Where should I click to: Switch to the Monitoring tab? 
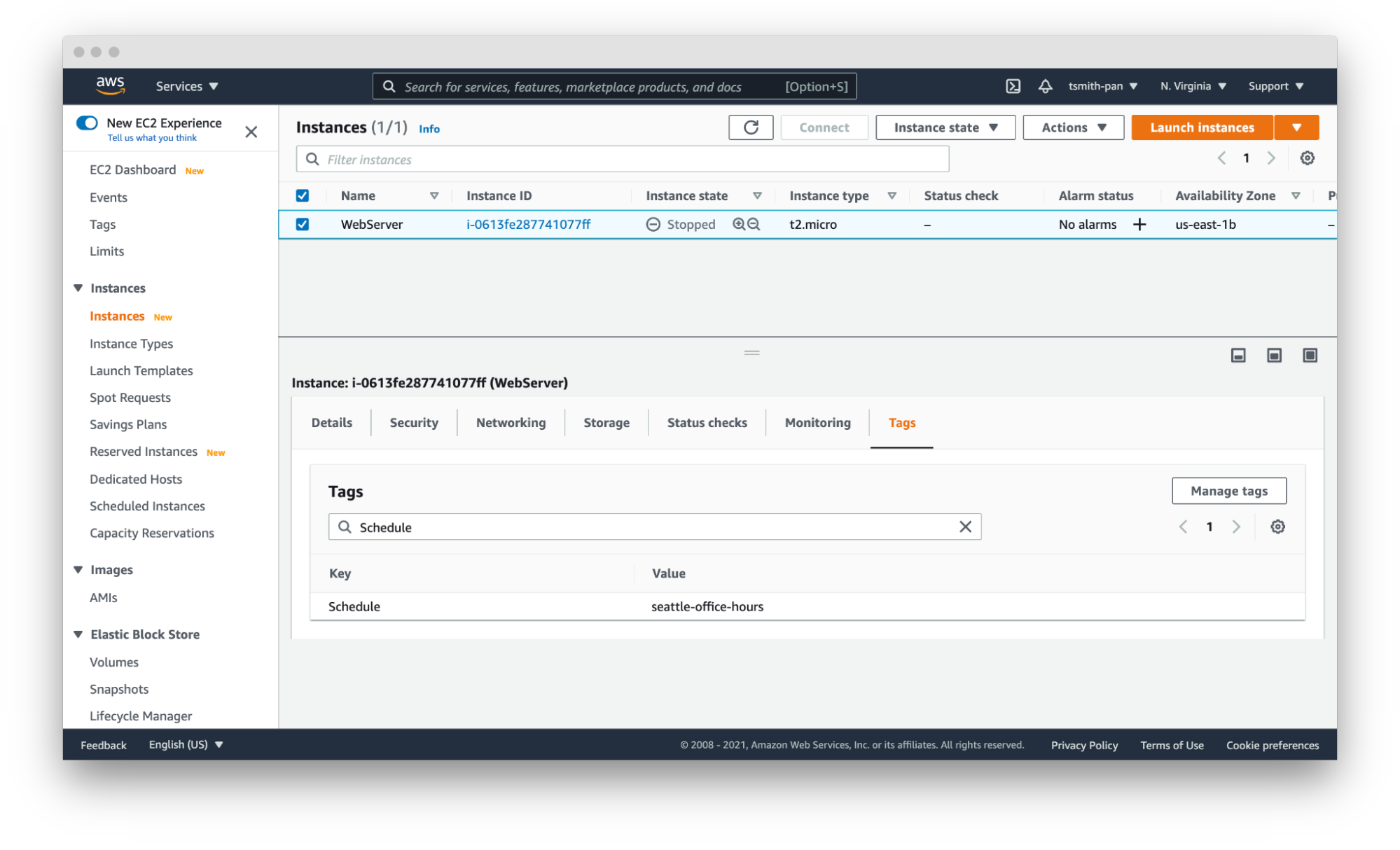tap(817, 423)
